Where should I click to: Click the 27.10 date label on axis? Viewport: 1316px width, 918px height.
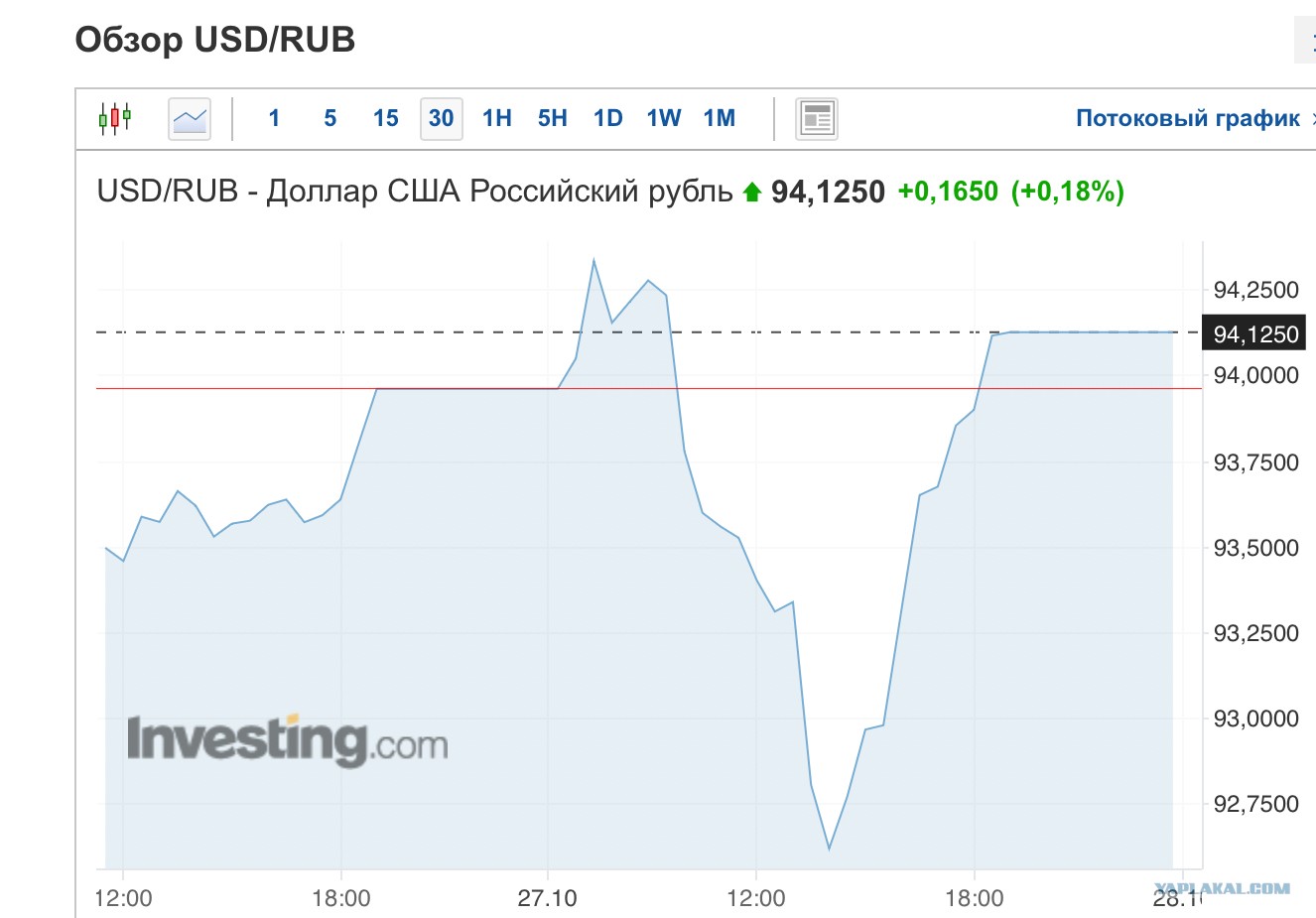pos(547,899)
